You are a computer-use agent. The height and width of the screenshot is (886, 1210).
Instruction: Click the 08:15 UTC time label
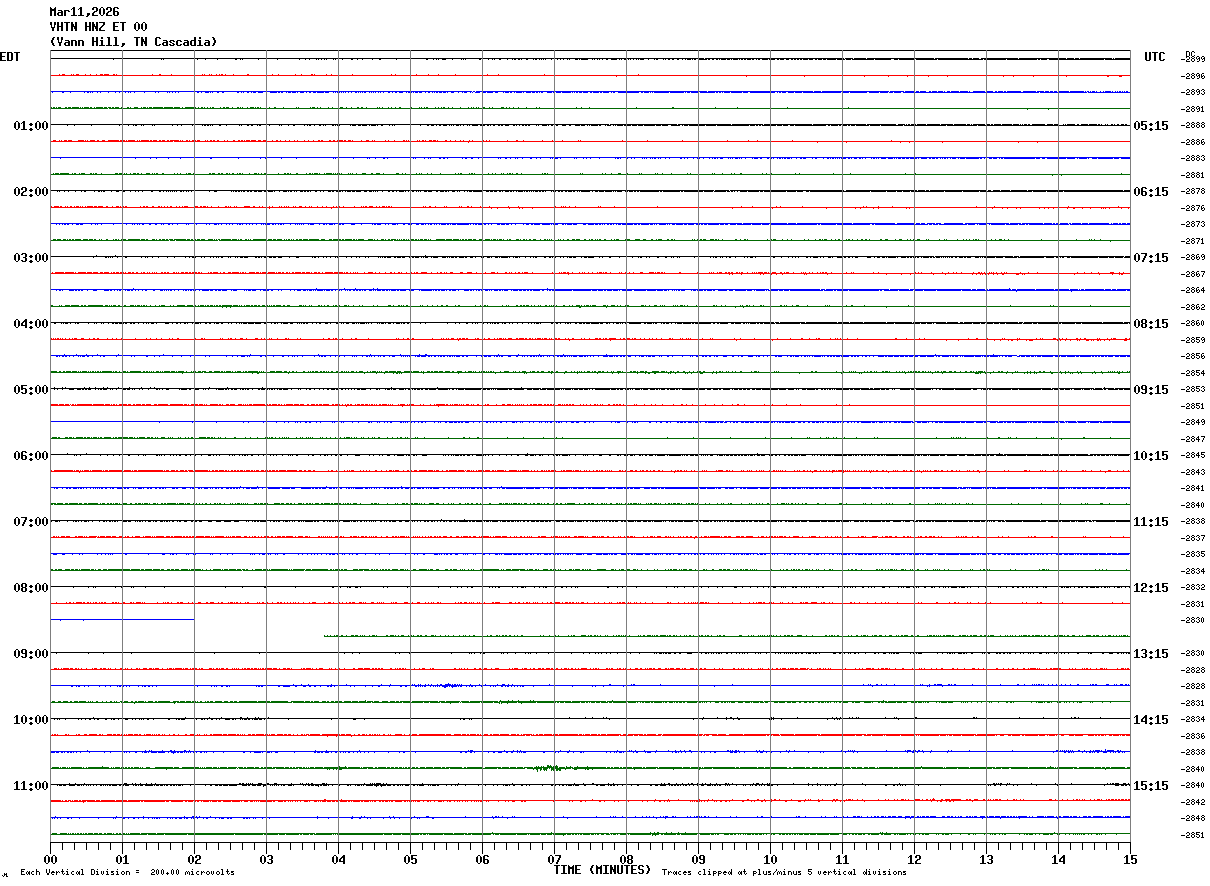[x=1151, y=324]
